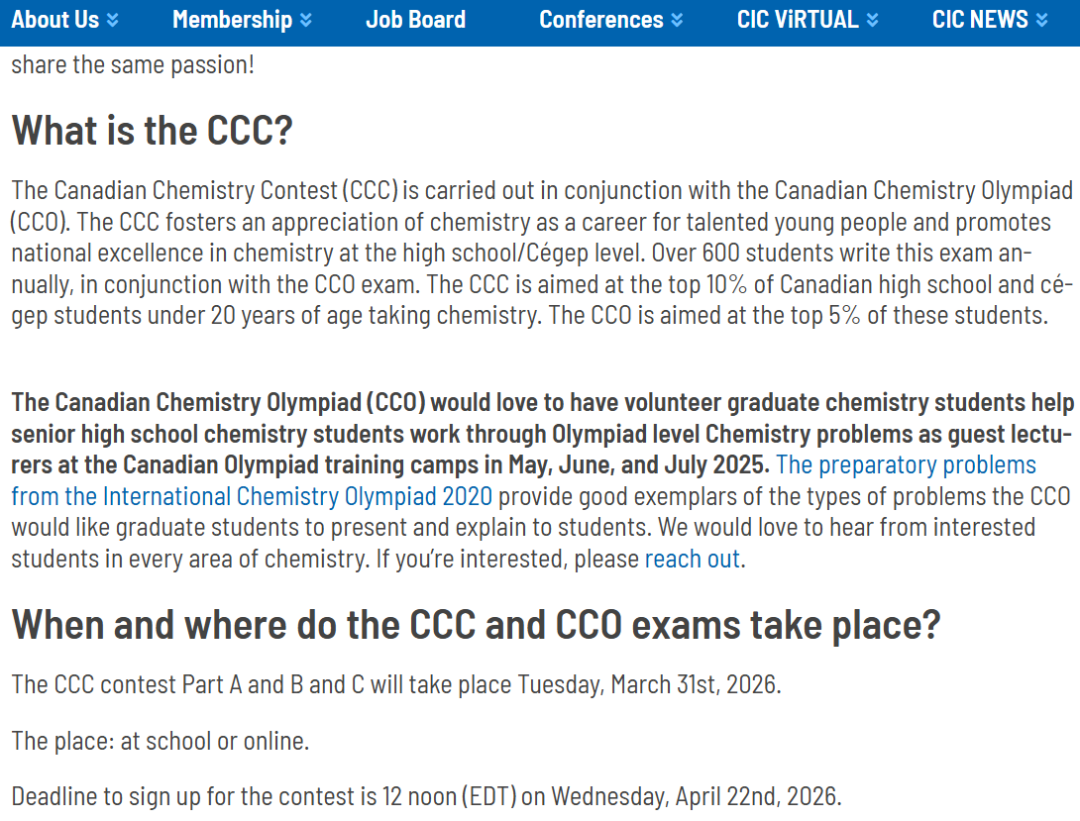
Task: Expand the Membership dropdown chevron
Action: point(305,20)
